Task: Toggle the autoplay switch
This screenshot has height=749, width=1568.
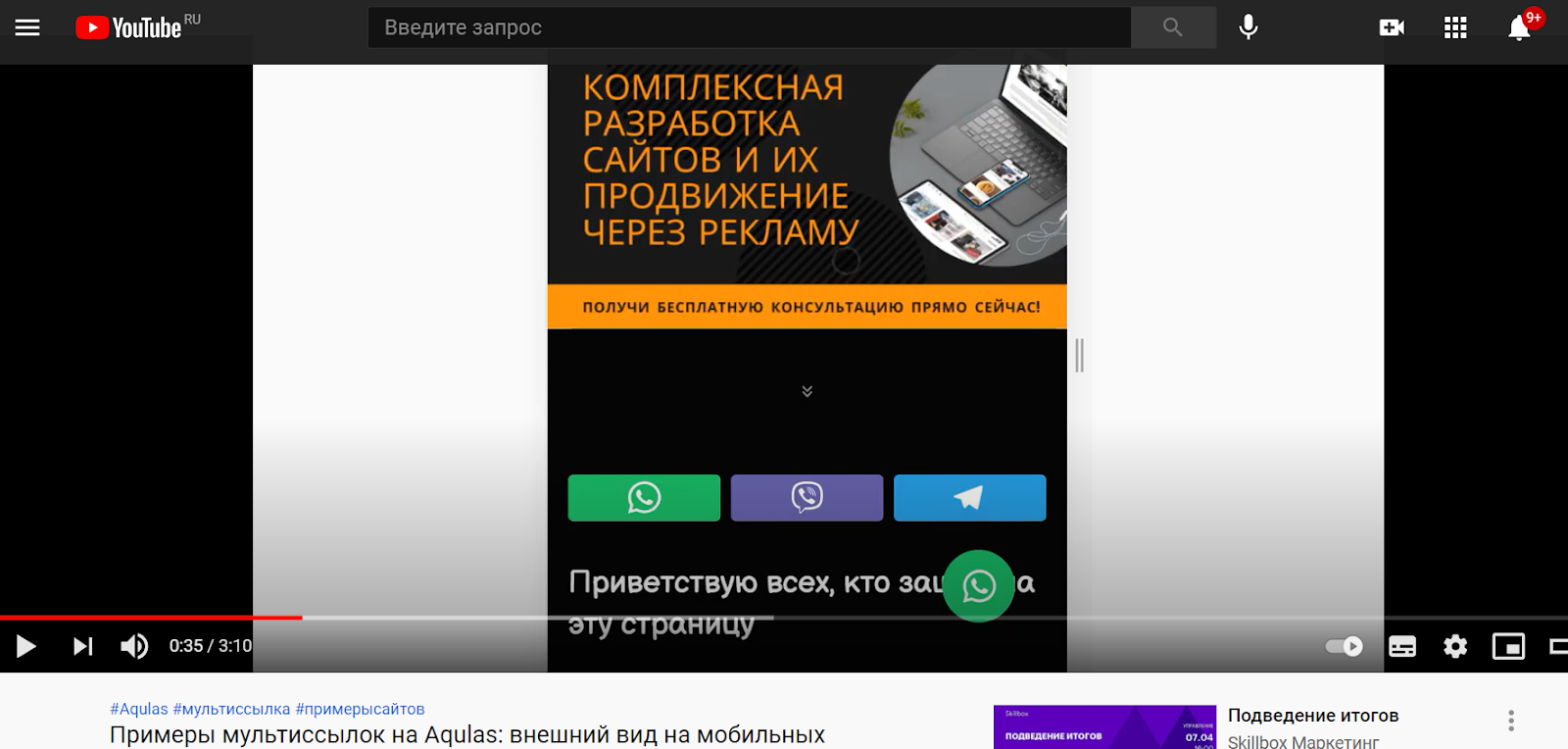Action: click(x=1345, y=646)
